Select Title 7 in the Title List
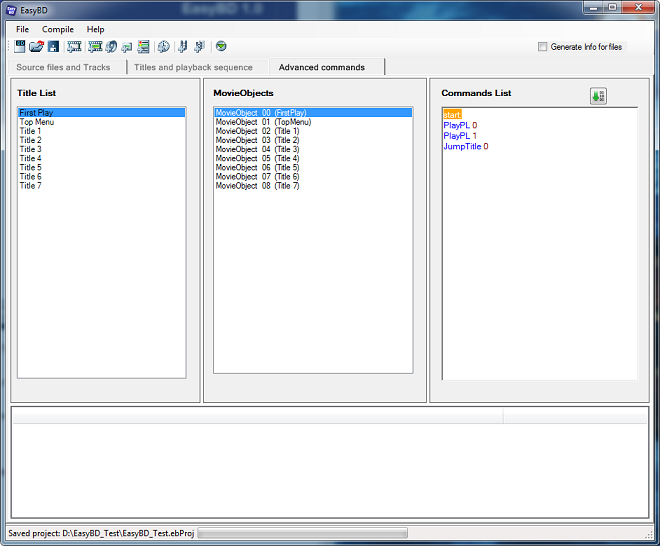 click(x=31, y=185)
